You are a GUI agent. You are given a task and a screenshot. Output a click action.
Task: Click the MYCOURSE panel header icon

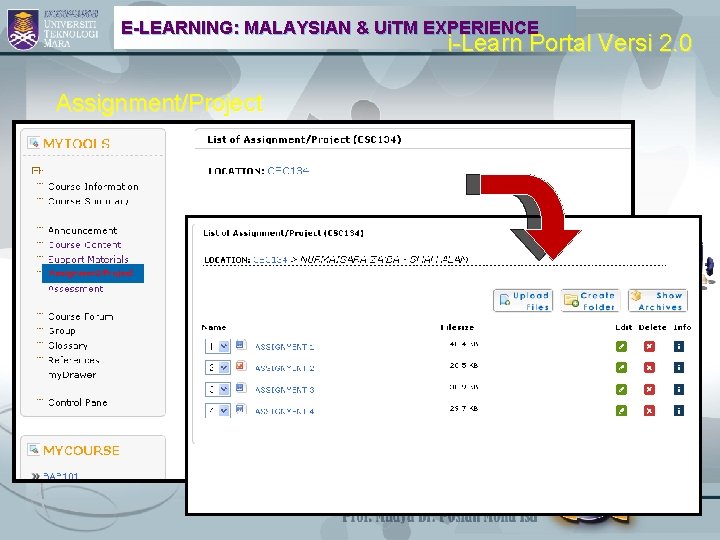pyautogui.click(x=34, y=450)
